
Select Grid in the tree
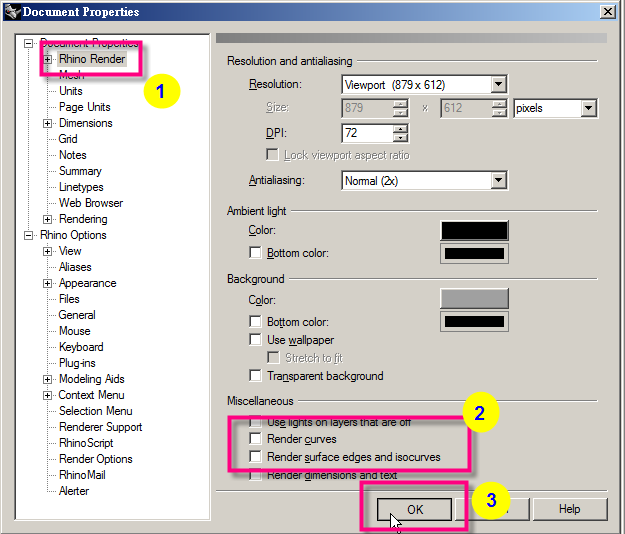coord(68,139)
